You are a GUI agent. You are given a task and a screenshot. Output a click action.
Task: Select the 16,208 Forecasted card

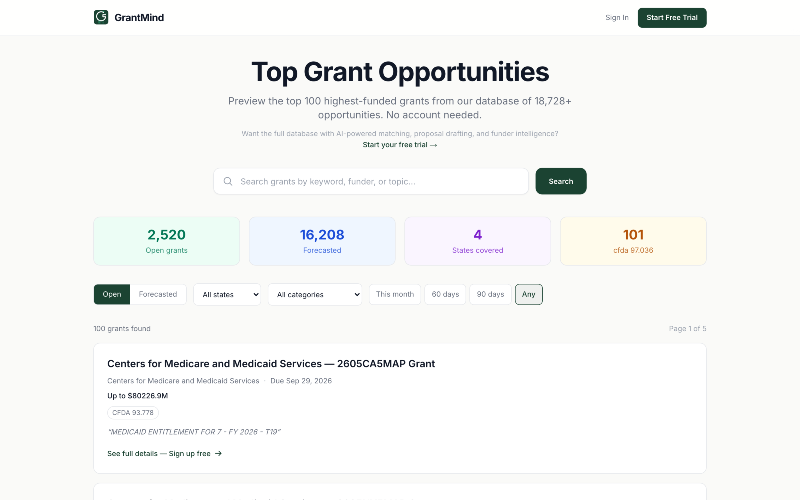click(x=322, y=241)
